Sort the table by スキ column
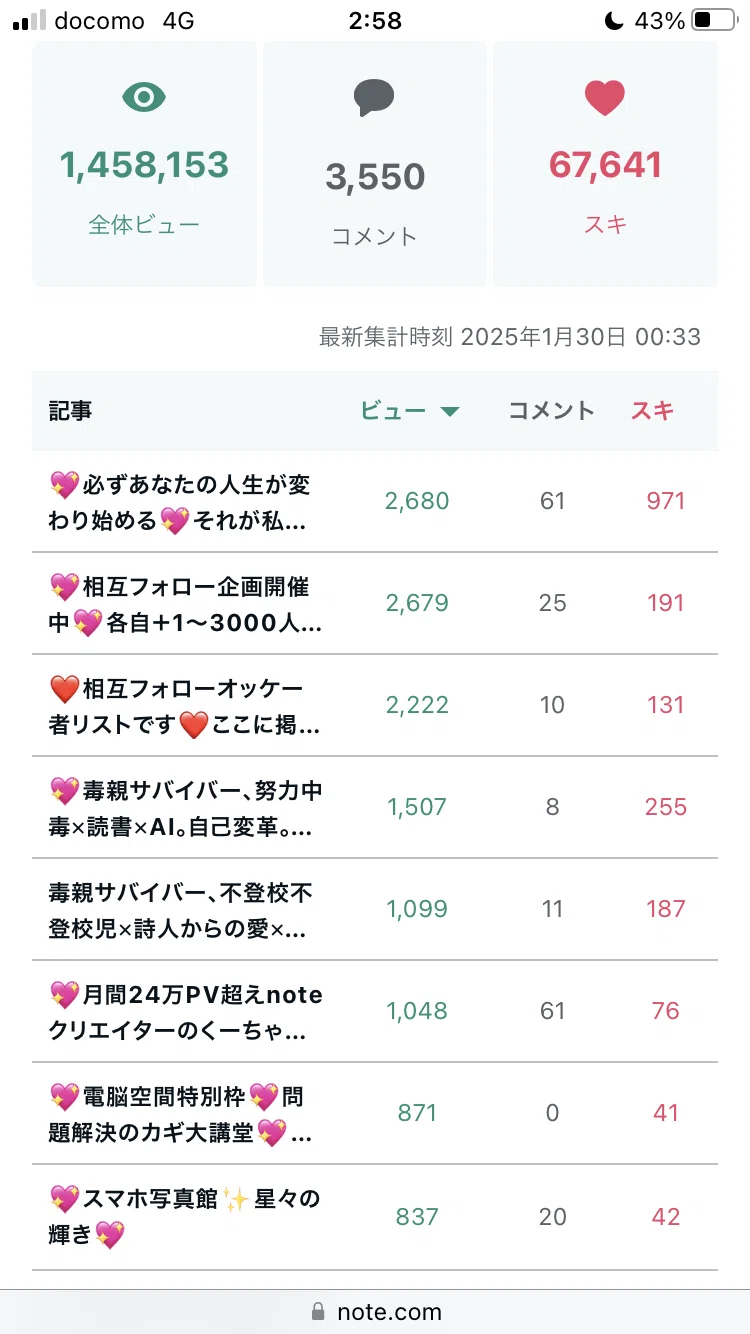 [652, 410]
